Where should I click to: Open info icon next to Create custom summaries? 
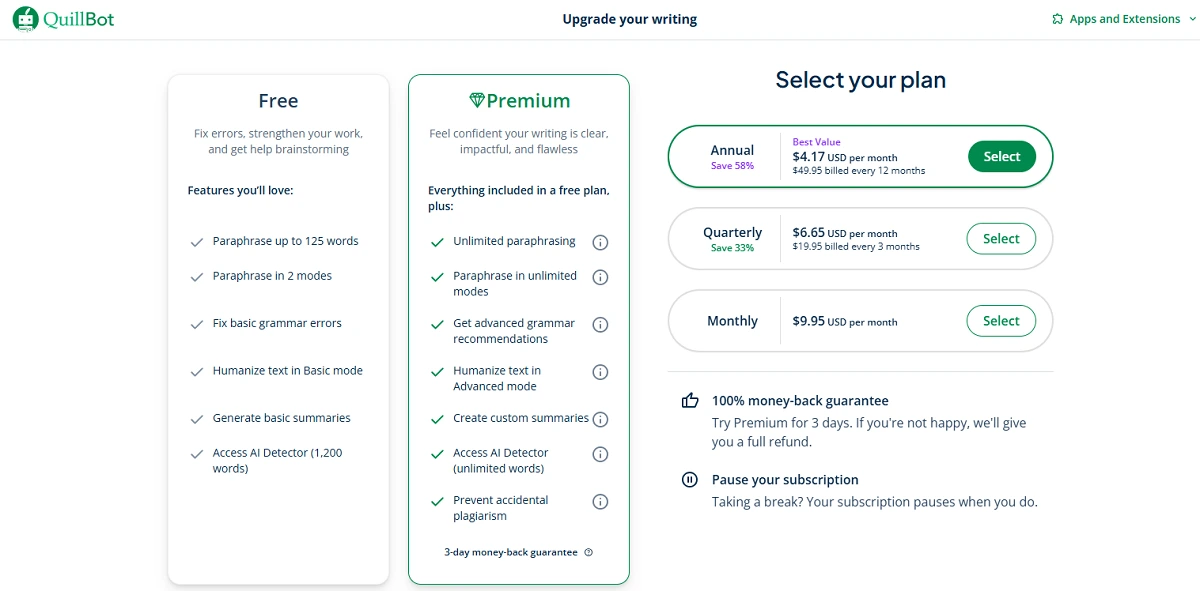coord(600,419)
